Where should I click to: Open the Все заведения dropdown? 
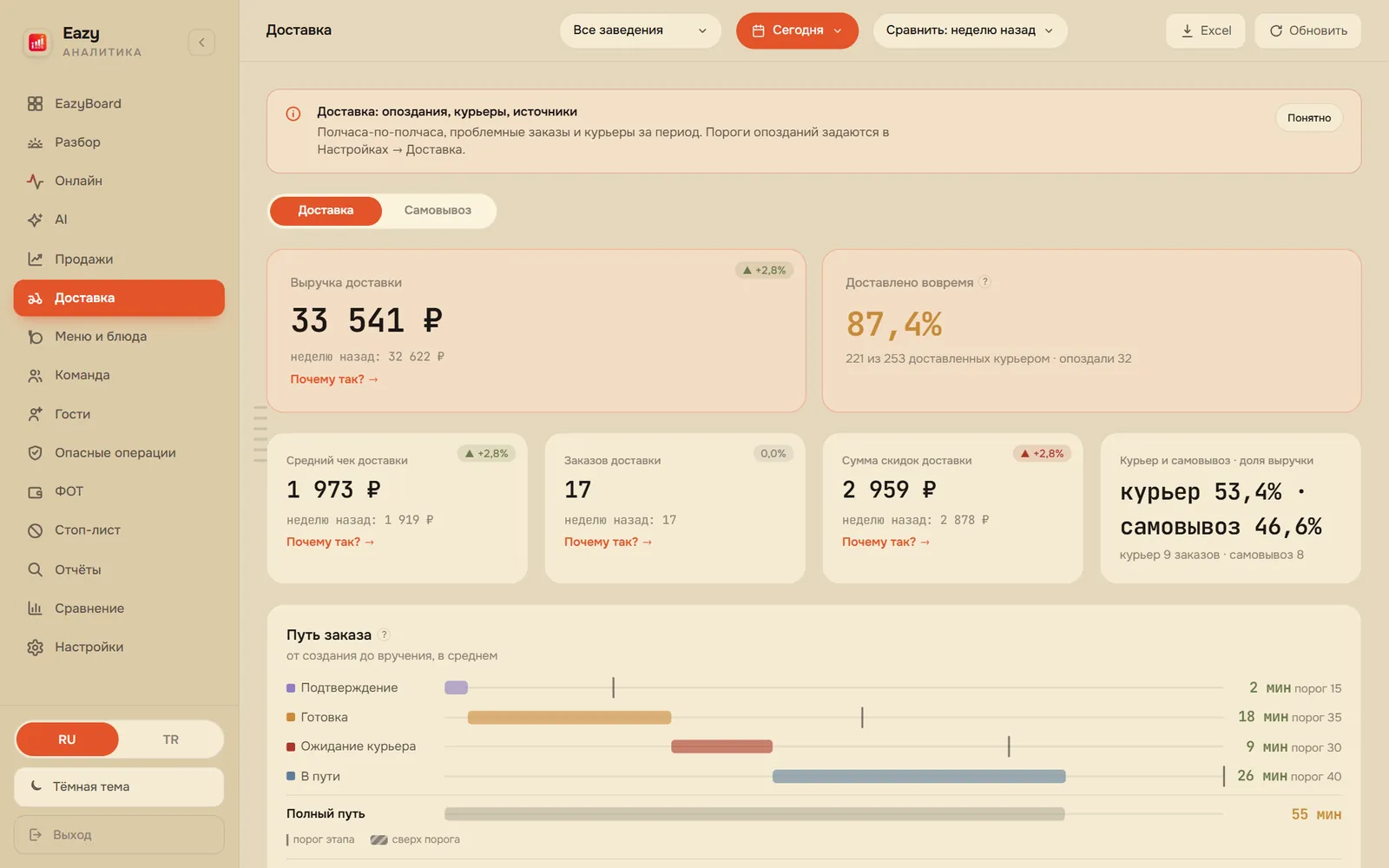point(640,30)
